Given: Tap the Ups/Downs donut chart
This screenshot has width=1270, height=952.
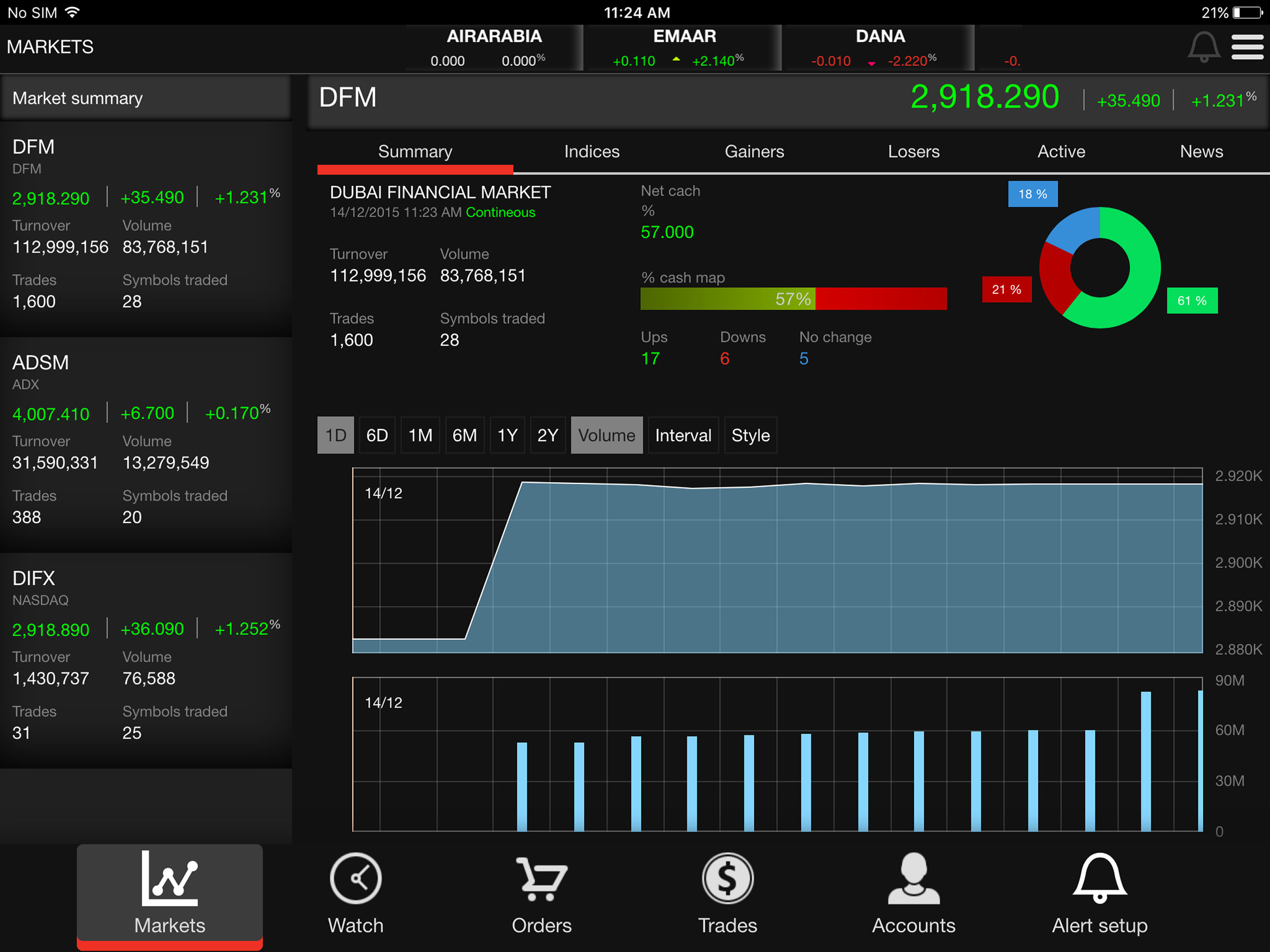Looking at the screenshot, I should click(x=1099, y=268).
